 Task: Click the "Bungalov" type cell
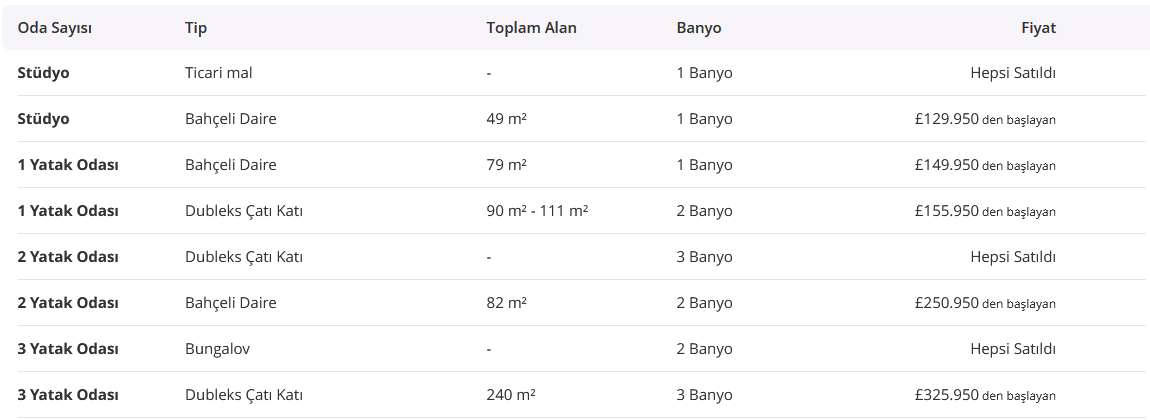[217, 349]
